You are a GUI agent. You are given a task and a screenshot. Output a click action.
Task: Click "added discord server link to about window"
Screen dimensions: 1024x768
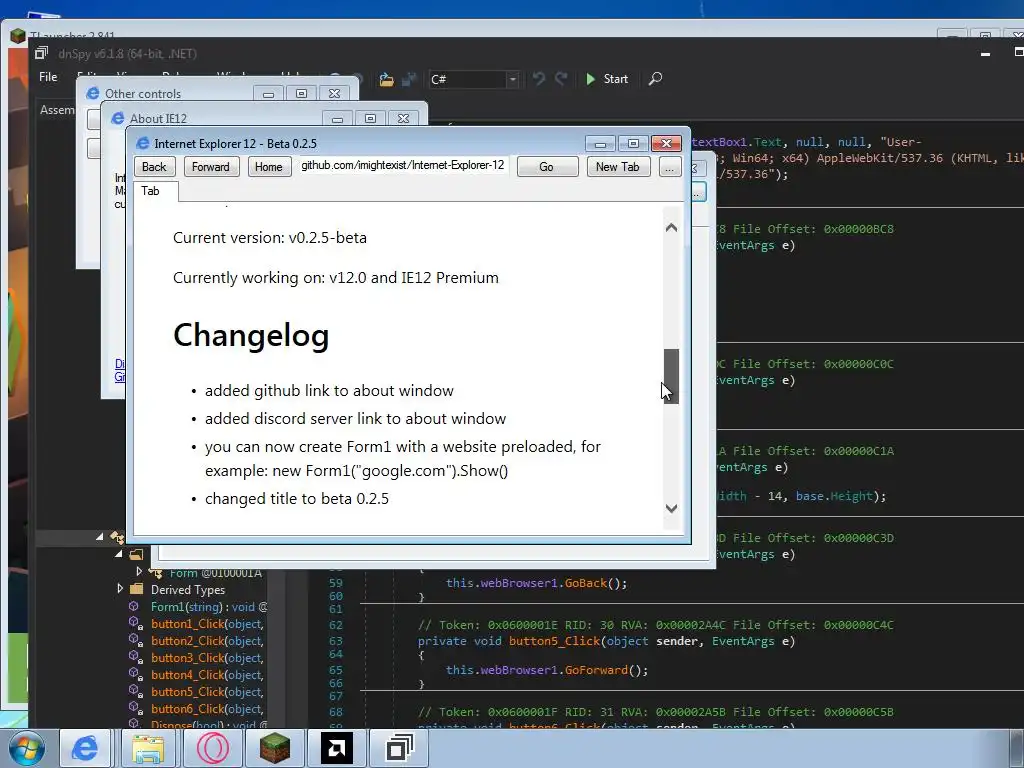pos(355,419)
